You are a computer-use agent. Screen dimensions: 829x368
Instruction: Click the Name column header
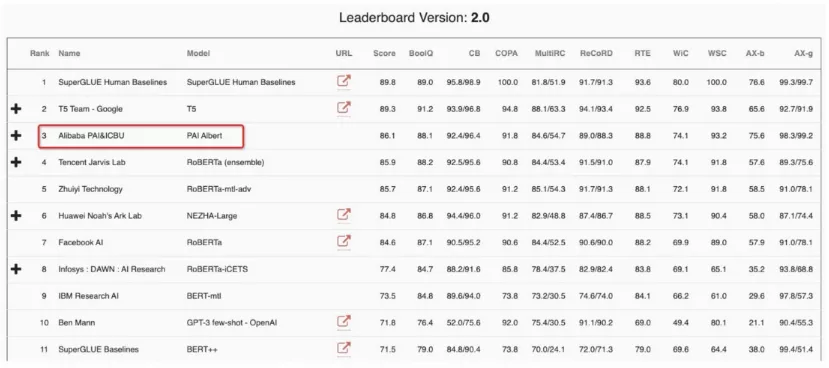(x=69, y=53)
